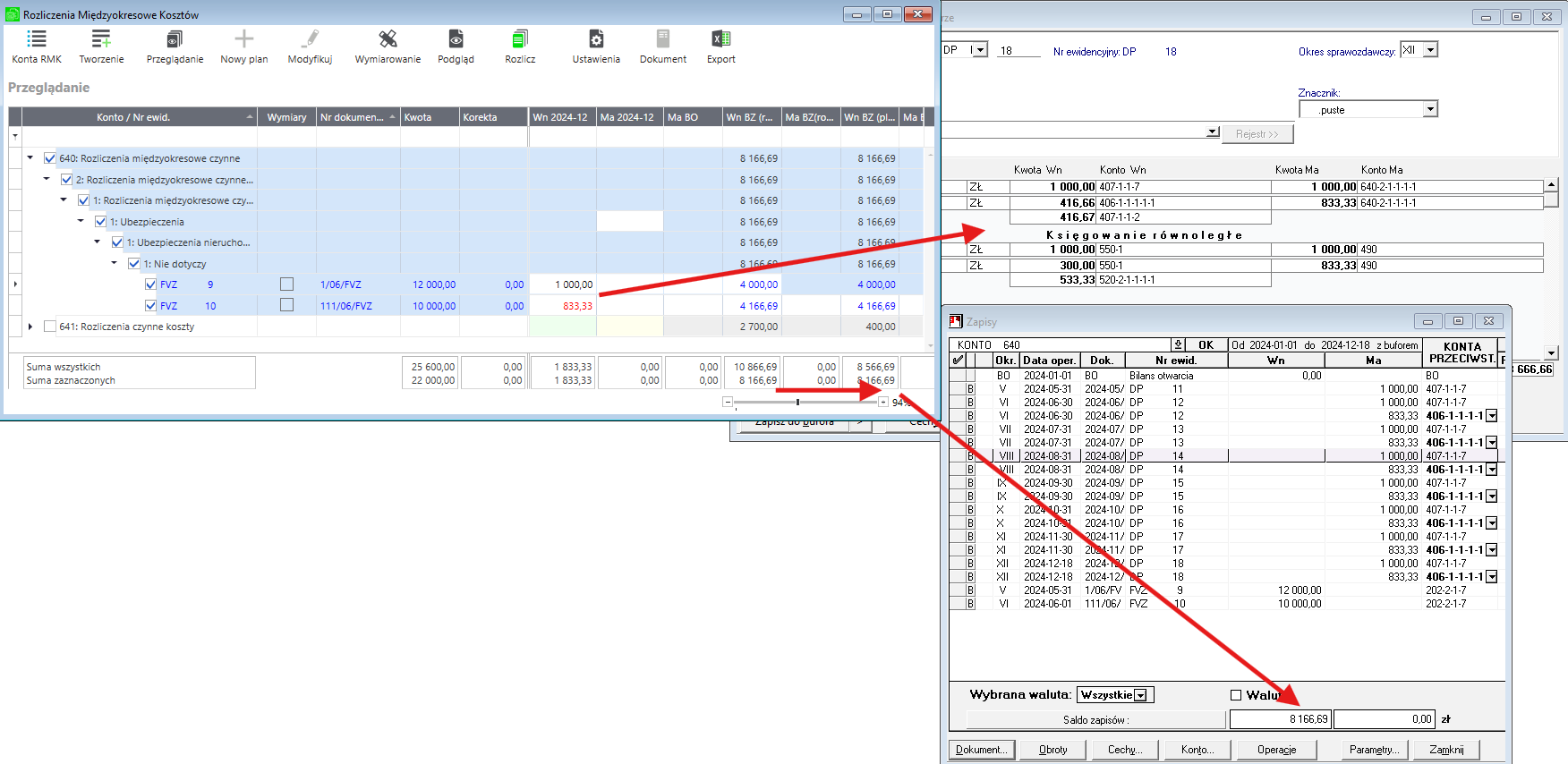Screen dimensions: 1568x764
Task: Click the Tworzenie toolbar icon
Action: 101,39
